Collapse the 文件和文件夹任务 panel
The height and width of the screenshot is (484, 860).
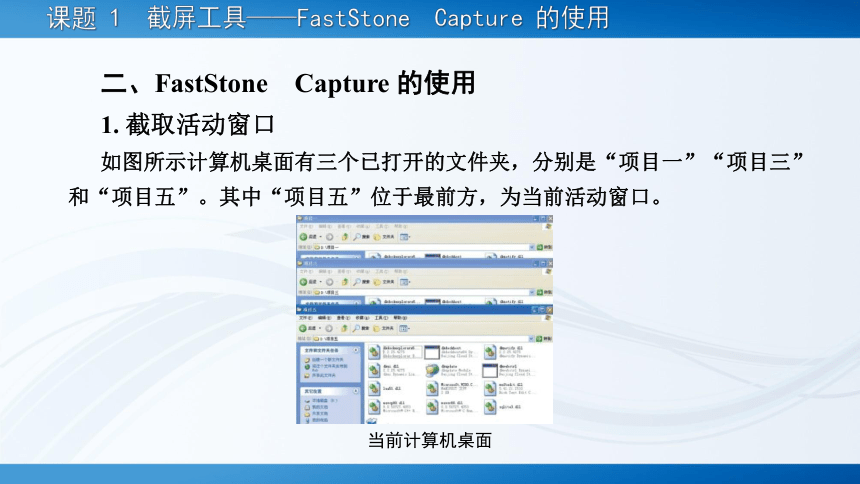click(x=355, y=350)
